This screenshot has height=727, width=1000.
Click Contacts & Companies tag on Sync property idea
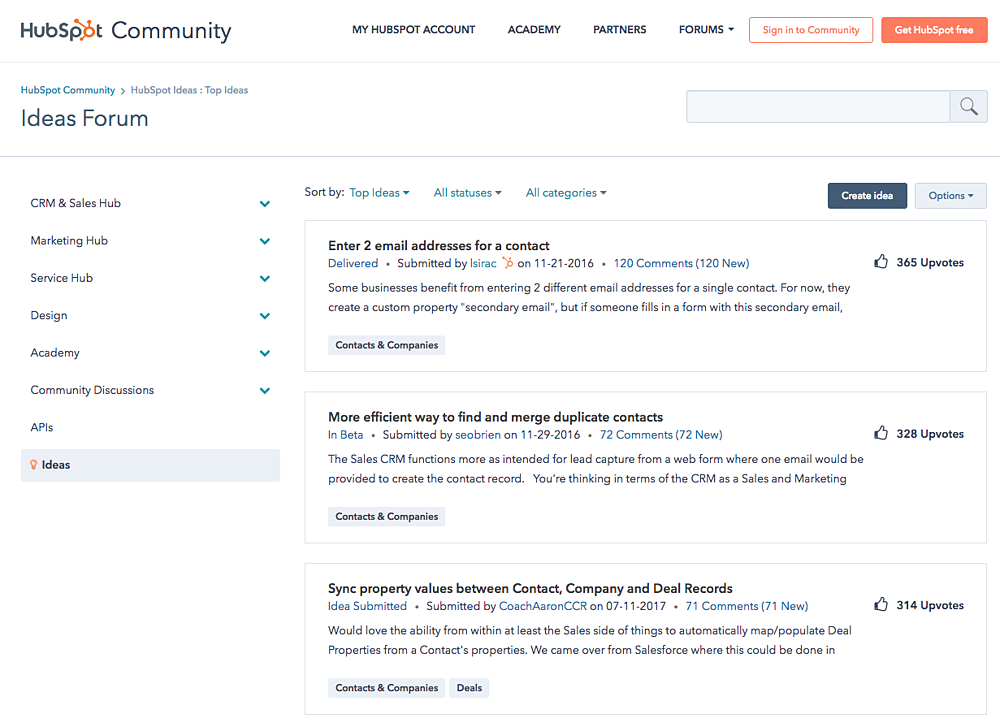(x=386, y=687)
